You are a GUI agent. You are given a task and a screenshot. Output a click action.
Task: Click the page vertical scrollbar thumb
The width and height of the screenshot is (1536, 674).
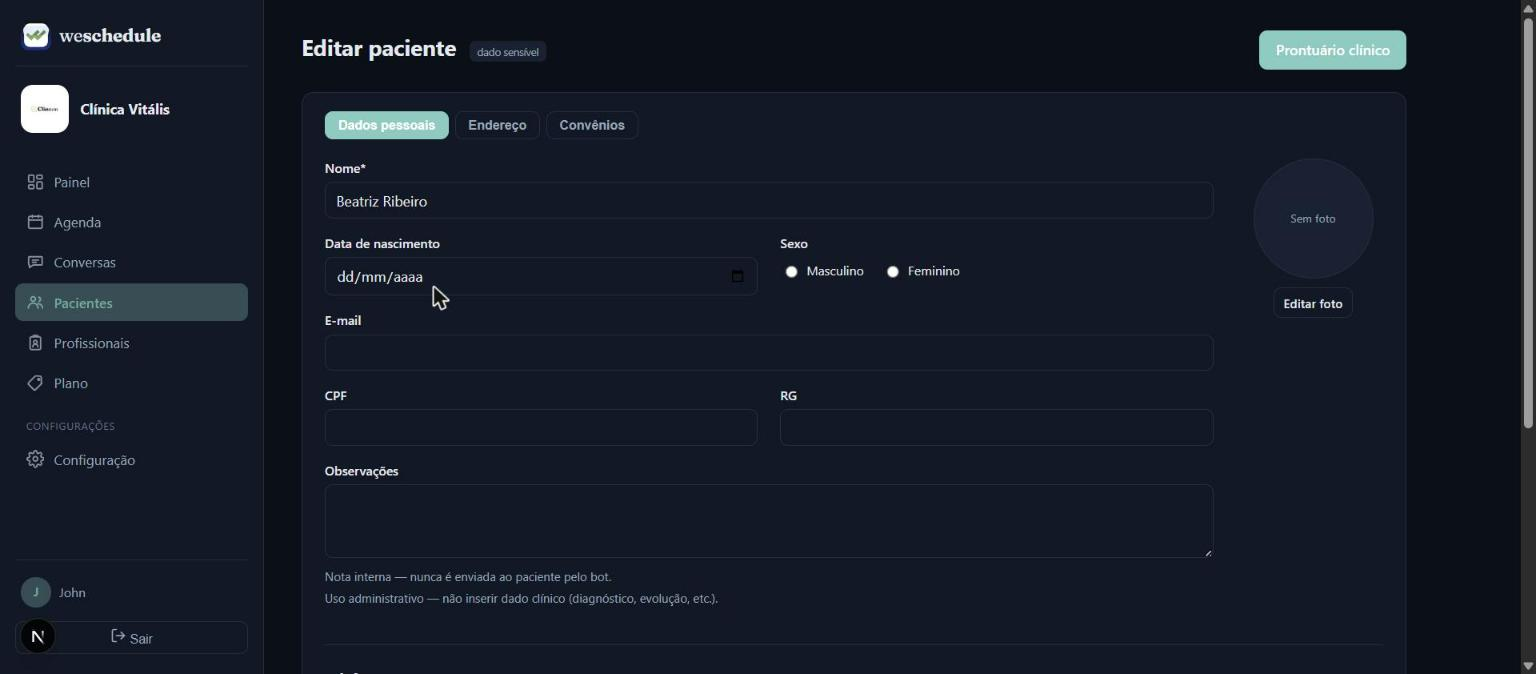click(1528, 223)
